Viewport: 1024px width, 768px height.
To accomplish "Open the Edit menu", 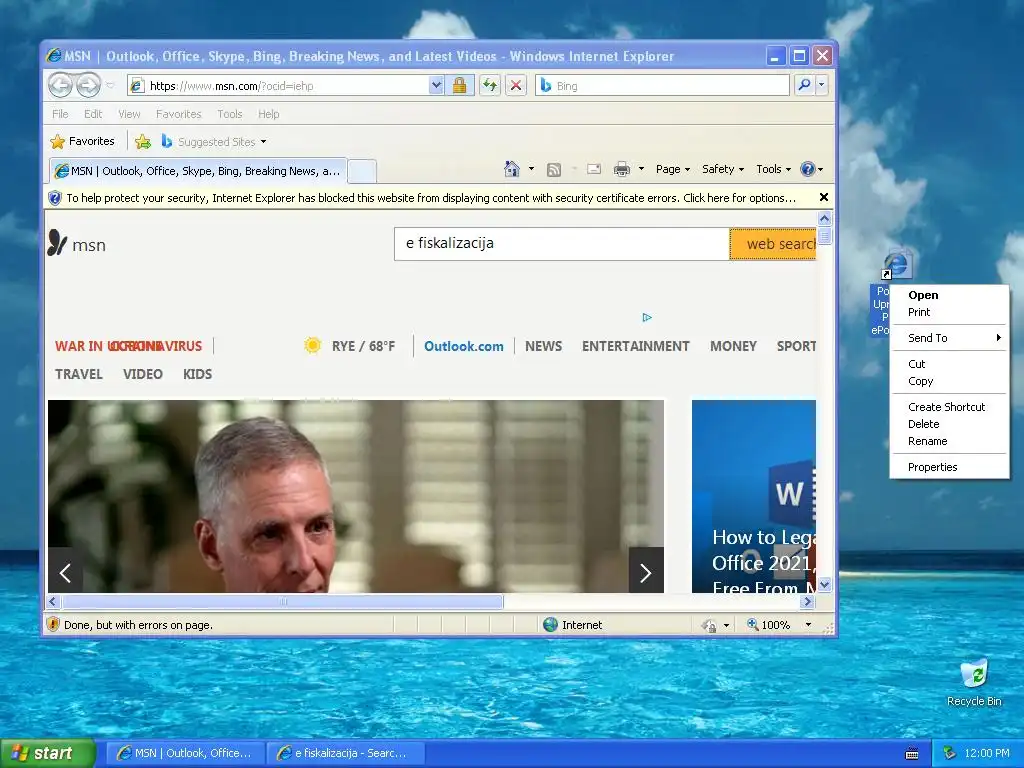I will pyautogui.click(x=93, y=114).
